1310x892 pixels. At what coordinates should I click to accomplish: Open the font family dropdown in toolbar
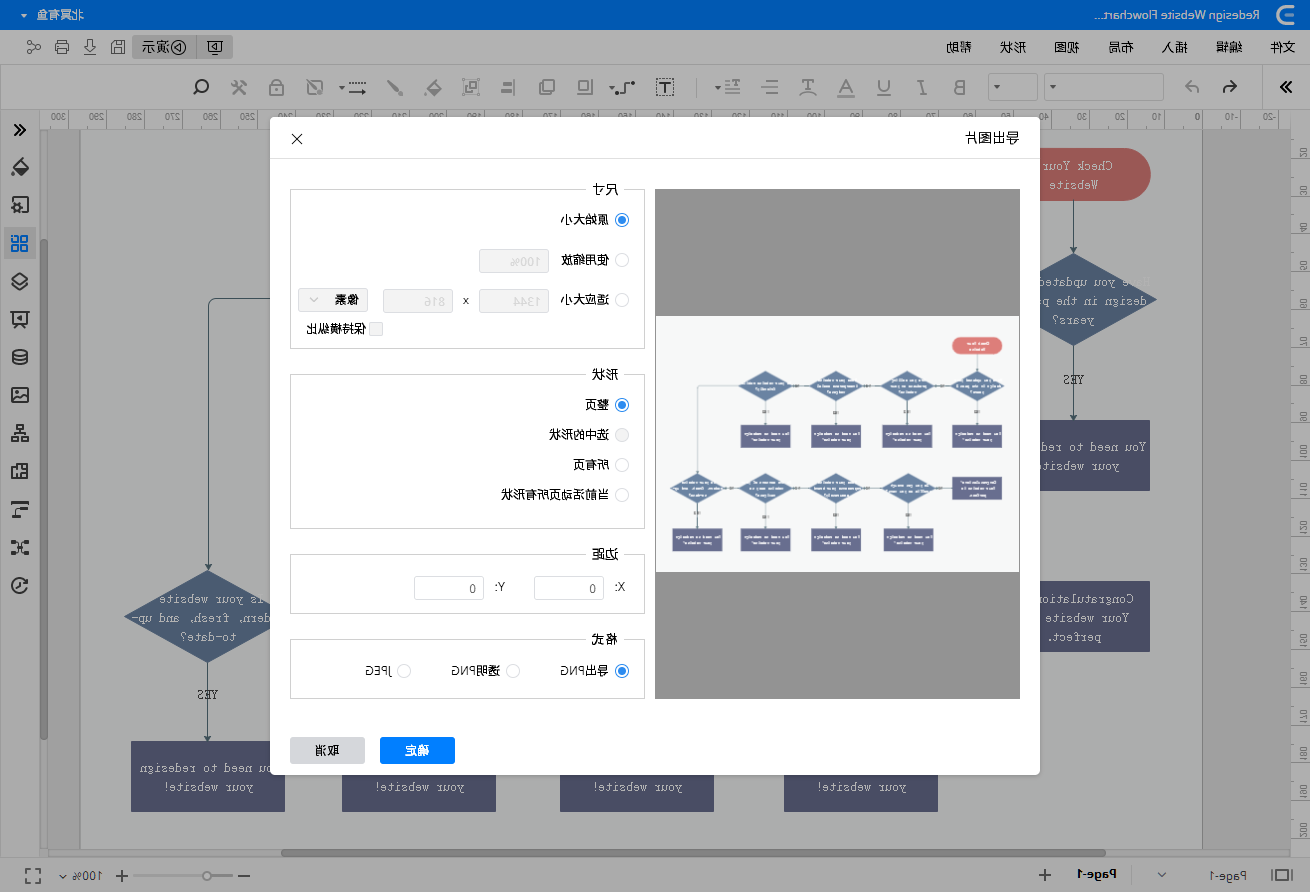[x=1104, y=87]
